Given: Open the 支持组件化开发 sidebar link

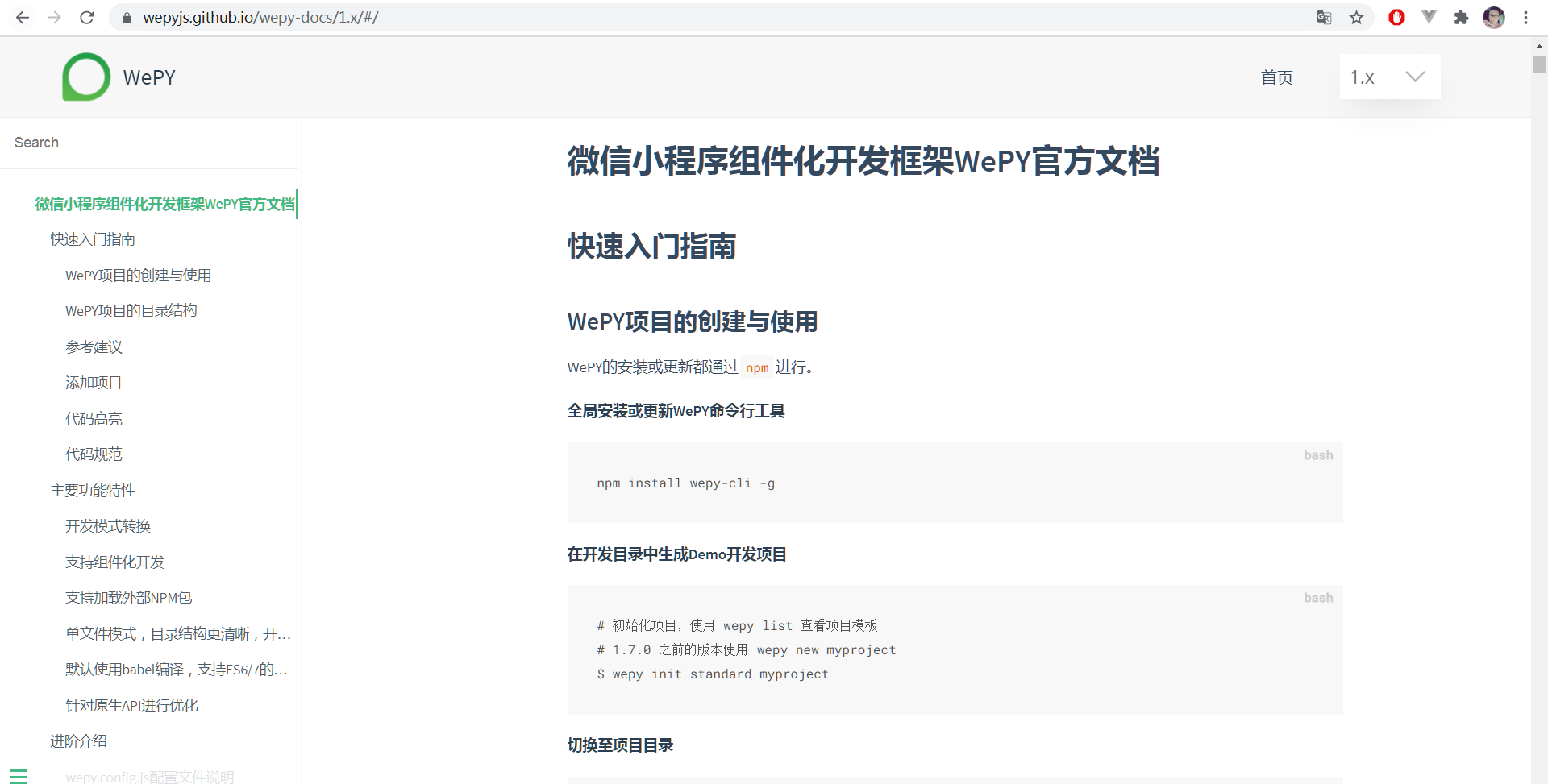Looking at the screenshot, I should (114, 562).
